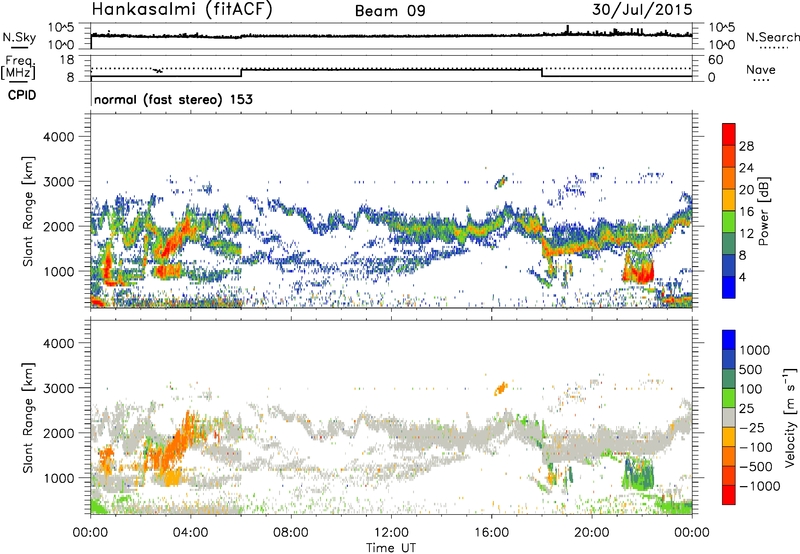Click the Nave legend label
Image resolution: width=800 pixels, height=554 pixels.
click(x=761, y=69)
